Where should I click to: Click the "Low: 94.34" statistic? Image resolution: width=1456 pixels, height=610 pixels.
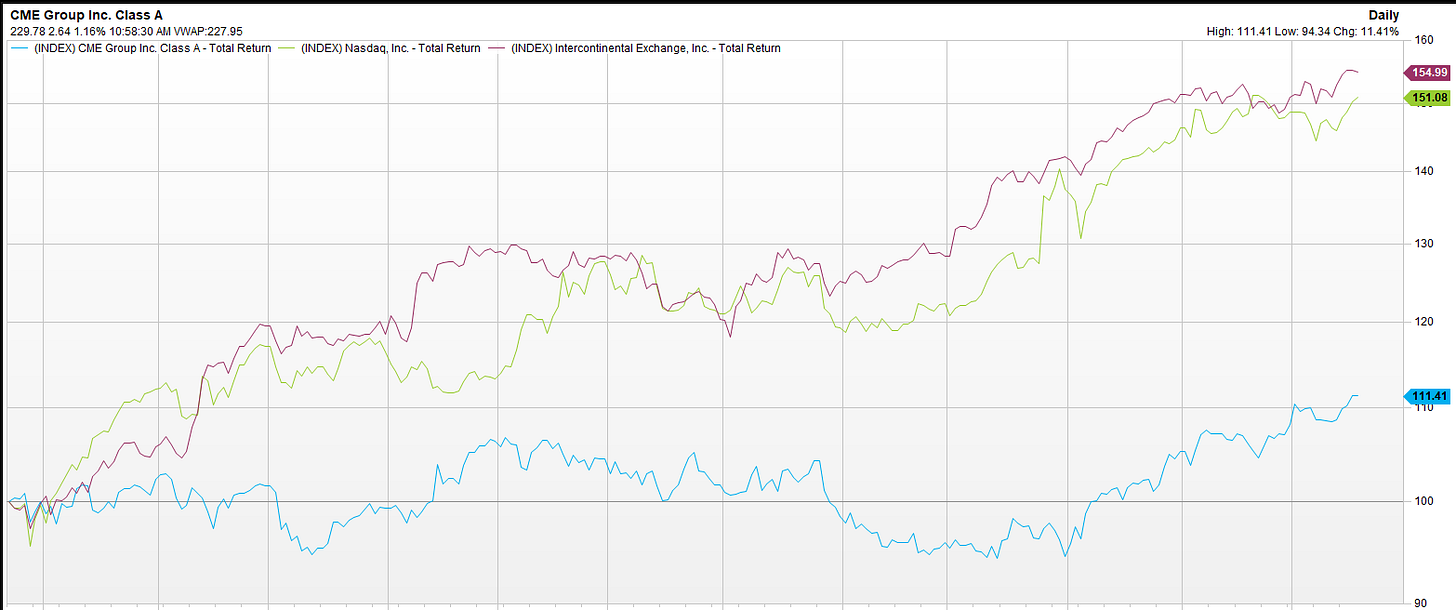click(x=1305, y=31)
